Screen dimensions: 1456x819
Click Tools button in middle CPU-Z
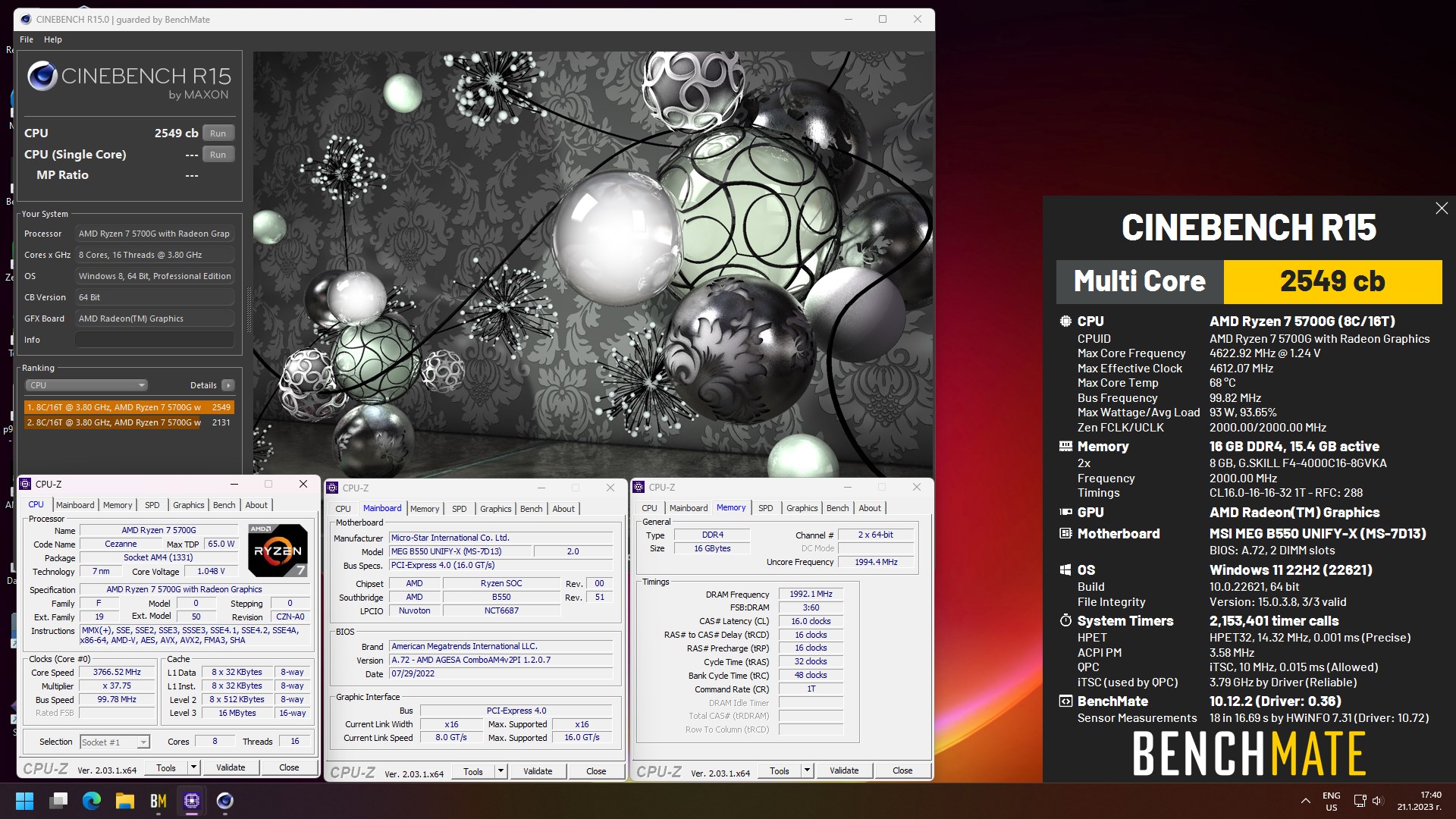[x=473, y=772]
